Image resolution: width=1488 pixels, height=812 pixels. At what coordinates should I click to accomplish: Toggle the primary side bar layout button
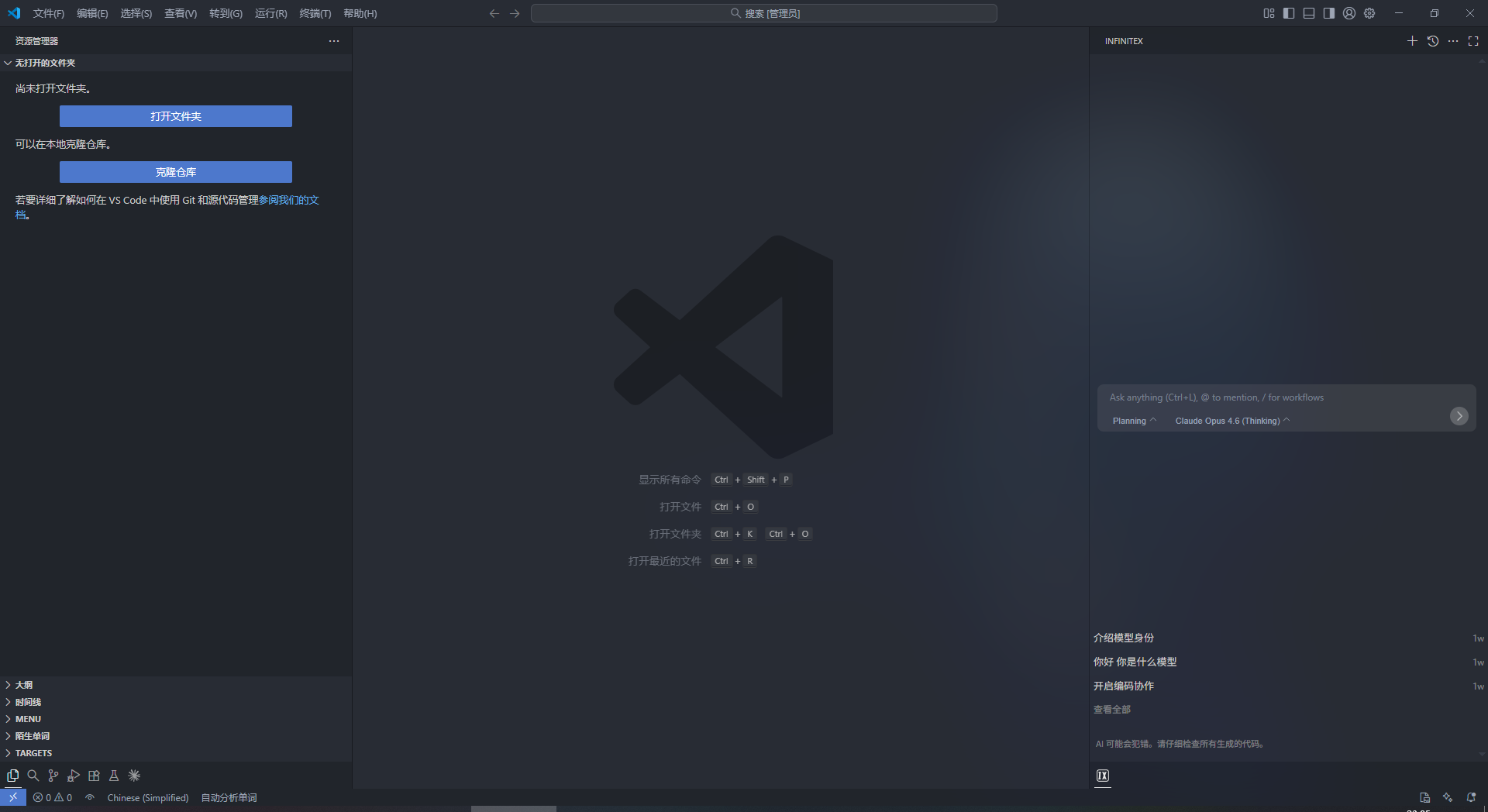tap(1289, 13)
